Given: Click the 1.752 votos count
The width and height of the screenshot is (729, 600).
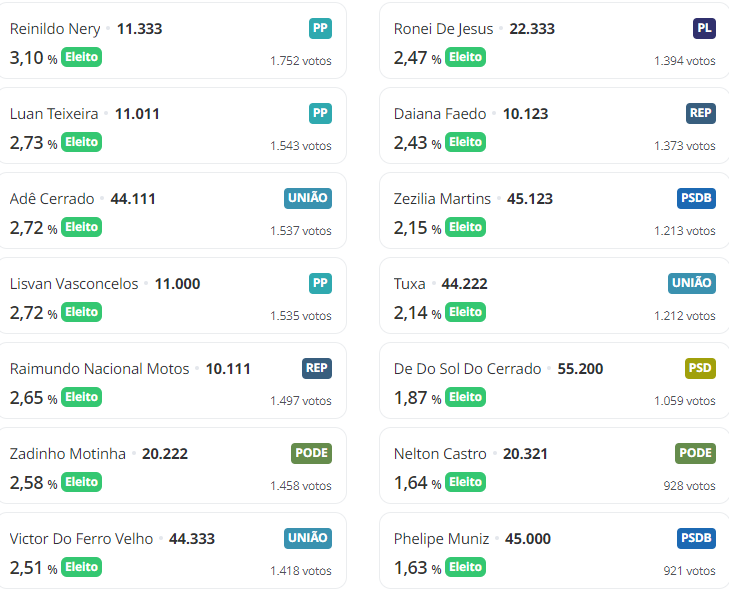Looking at the screenshot, I should pyautogui.click(x=300, y=61).
